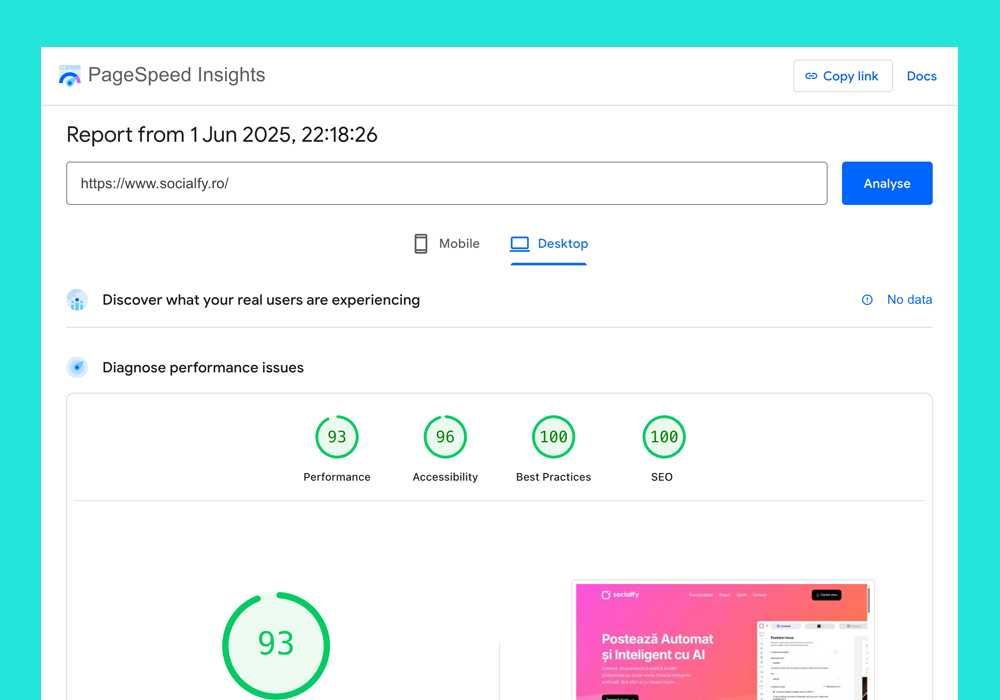Click the SEO label under gauge
Image resolution: width=1000 pixels, height=700 pixels.
point(661,477)
